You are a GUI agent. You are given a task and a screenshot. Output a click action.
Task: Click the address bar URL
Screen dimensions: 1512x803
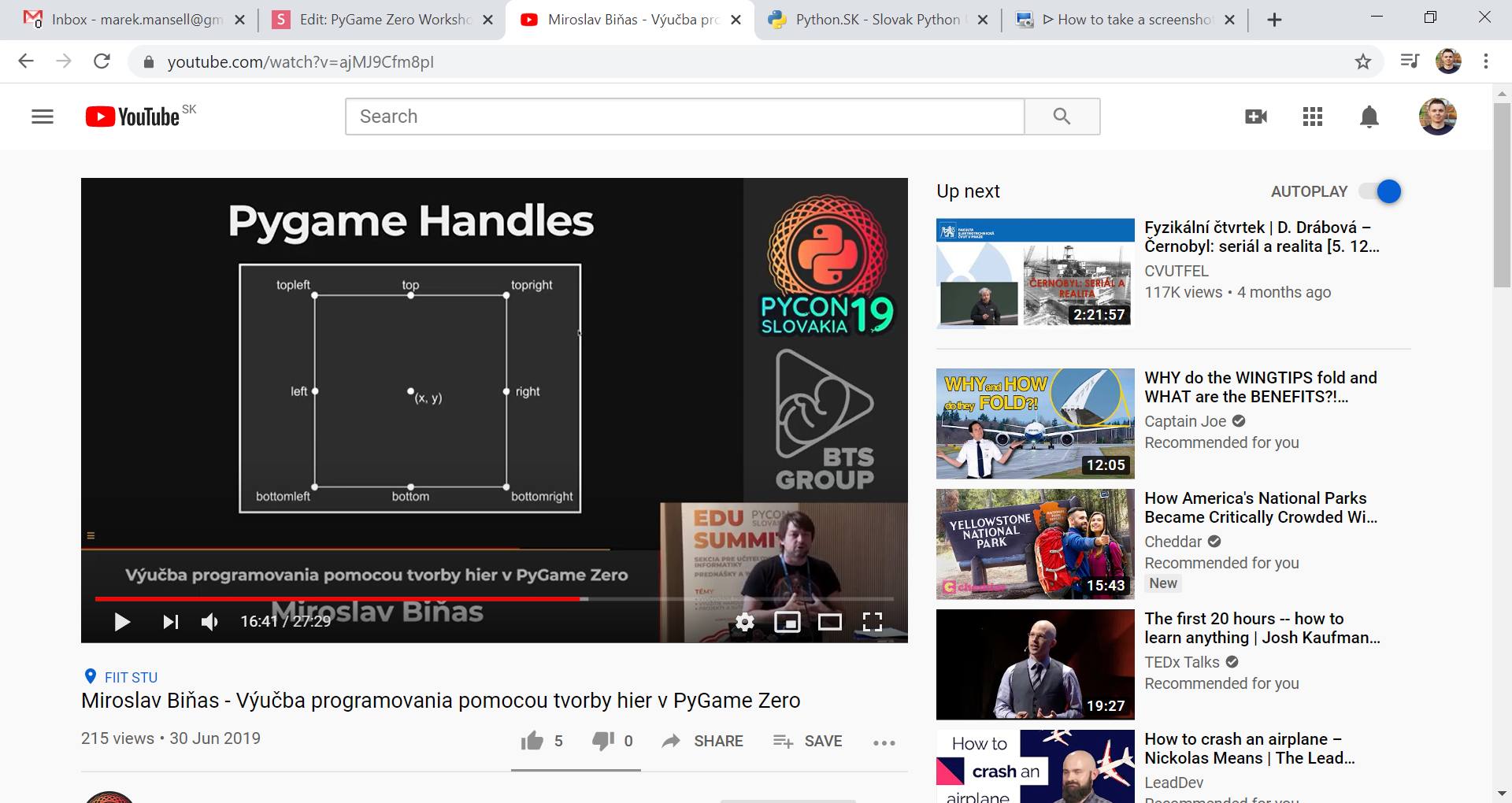pos(300,61)
